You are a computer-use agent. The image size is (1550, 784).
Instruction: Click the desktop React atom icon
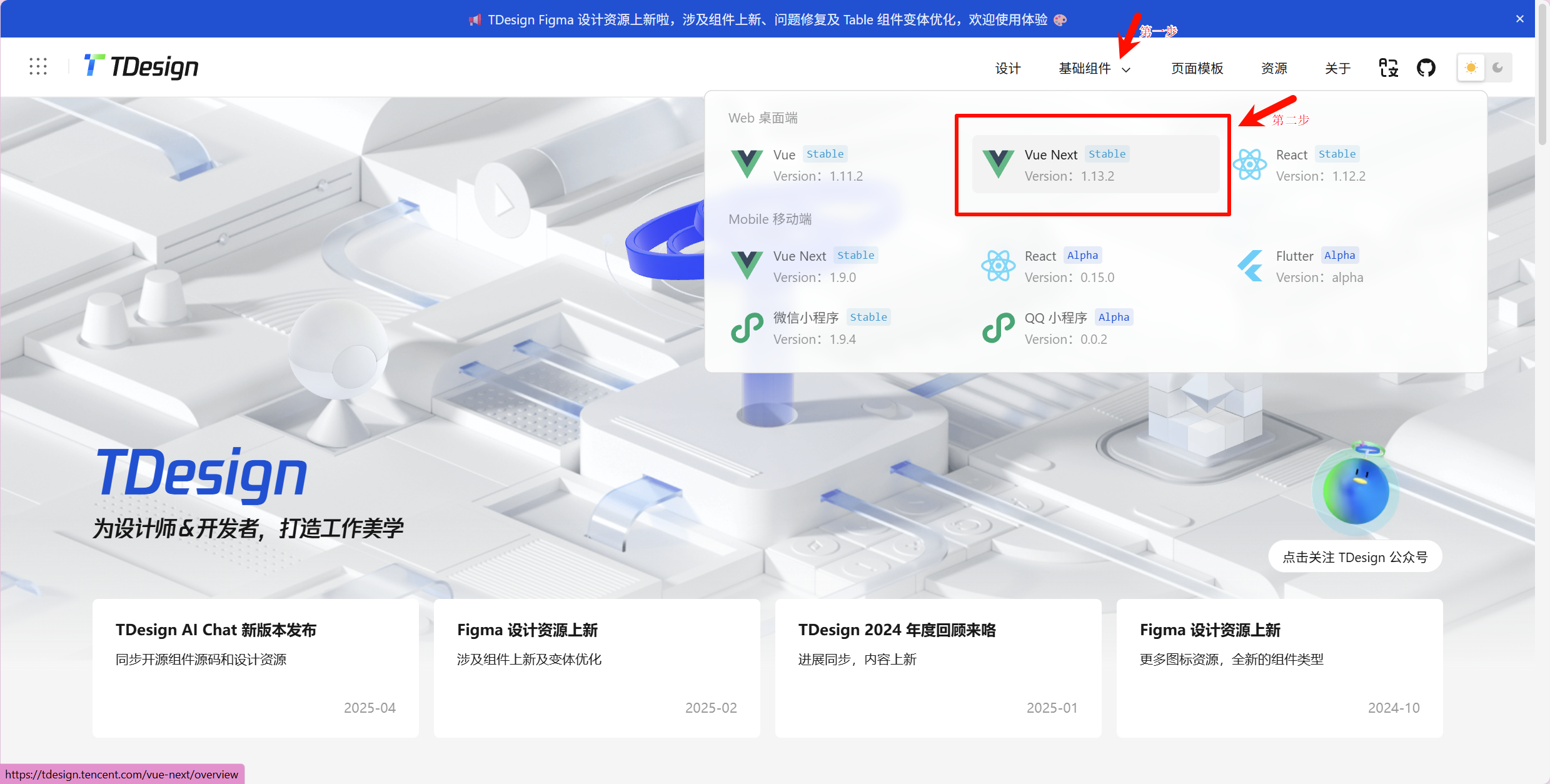(x=1250, y=164)
